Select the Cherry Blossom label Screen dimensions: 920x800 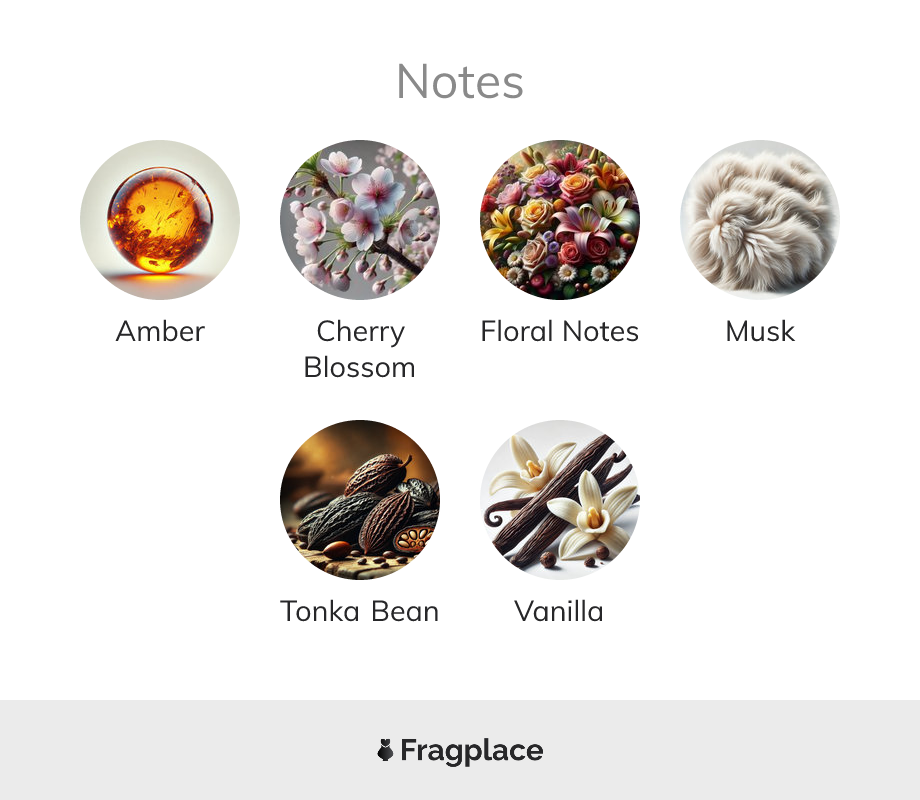pos(360,349)
